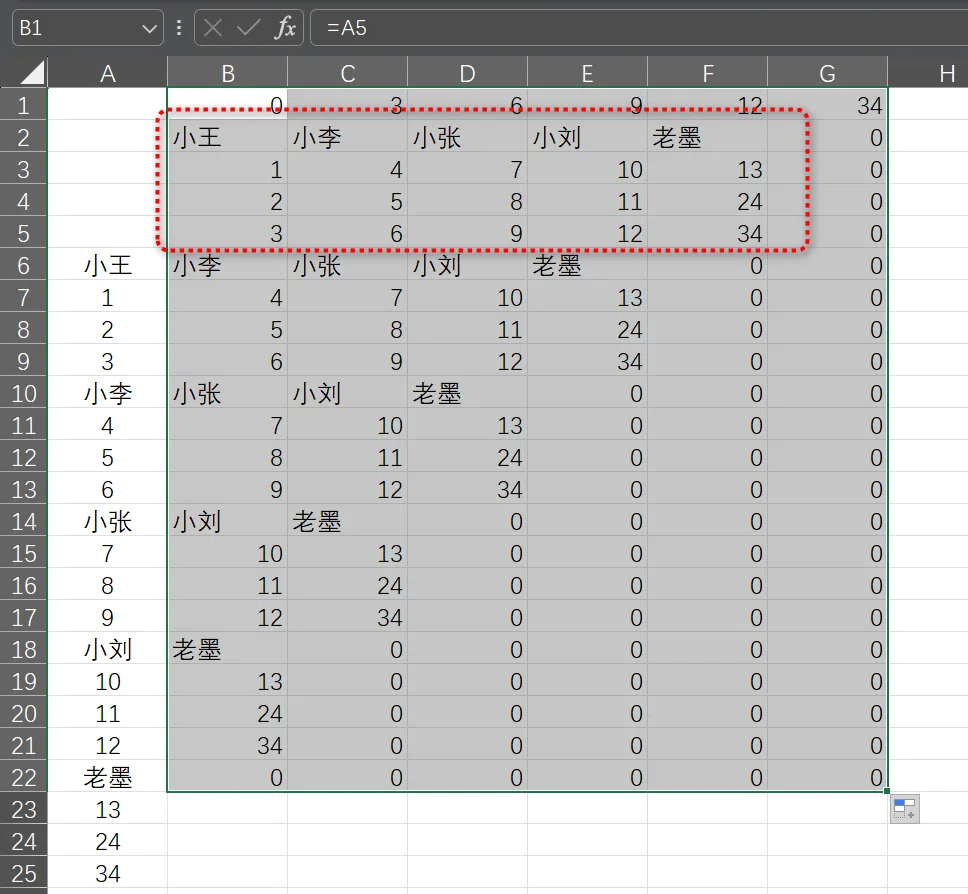Viewport: 968px width, 894px height.
Task: Click cell E2 containing 小刘
Action: click(587, 137)
